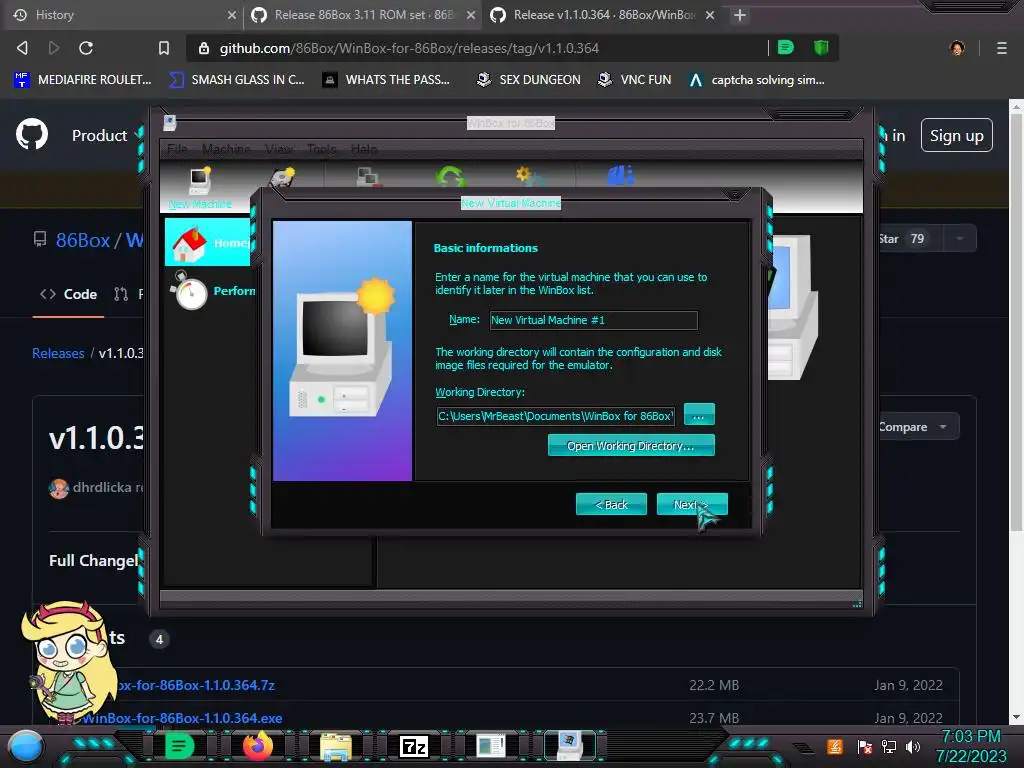Expand the Star button dropdown arrow
This screenshot has width=1024, height=768.
tap(959, 238)
